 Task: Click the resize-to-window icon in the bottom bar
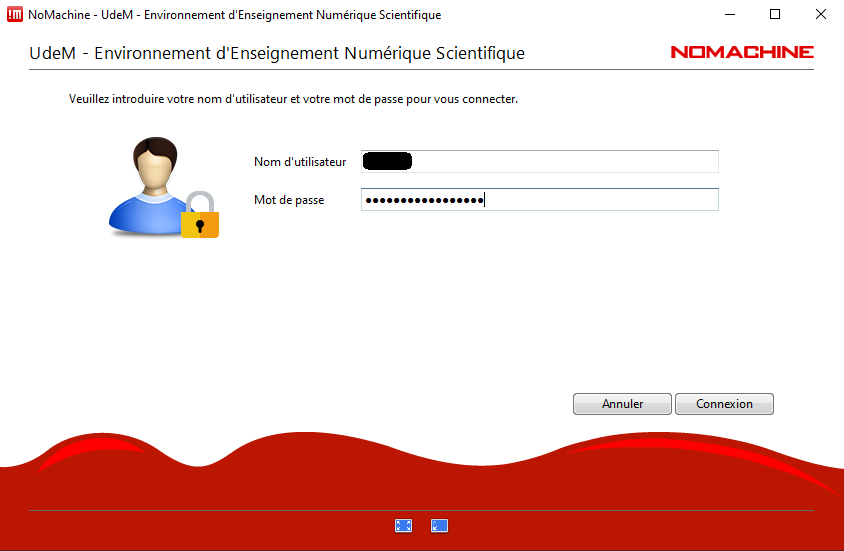point(439,526)
